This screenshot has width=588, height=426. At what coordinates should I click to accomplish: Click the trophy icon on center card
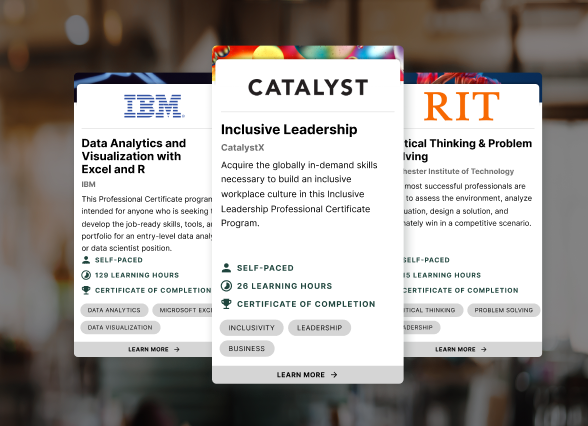226,304
